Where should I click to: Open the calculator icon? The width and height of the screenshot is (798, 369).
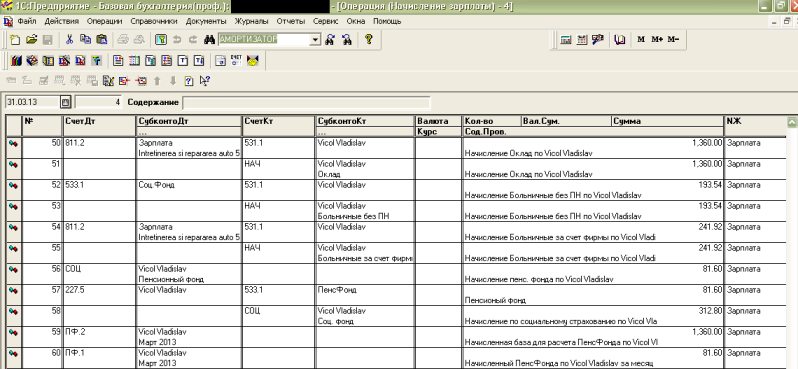point(565,39)
